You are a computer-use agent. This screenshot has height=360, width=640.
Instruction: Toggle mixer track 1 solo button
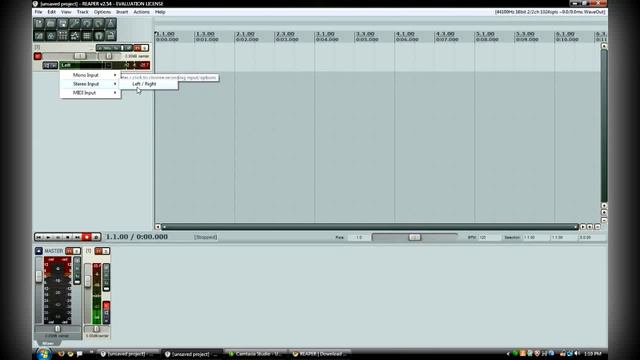coord(105,251)
